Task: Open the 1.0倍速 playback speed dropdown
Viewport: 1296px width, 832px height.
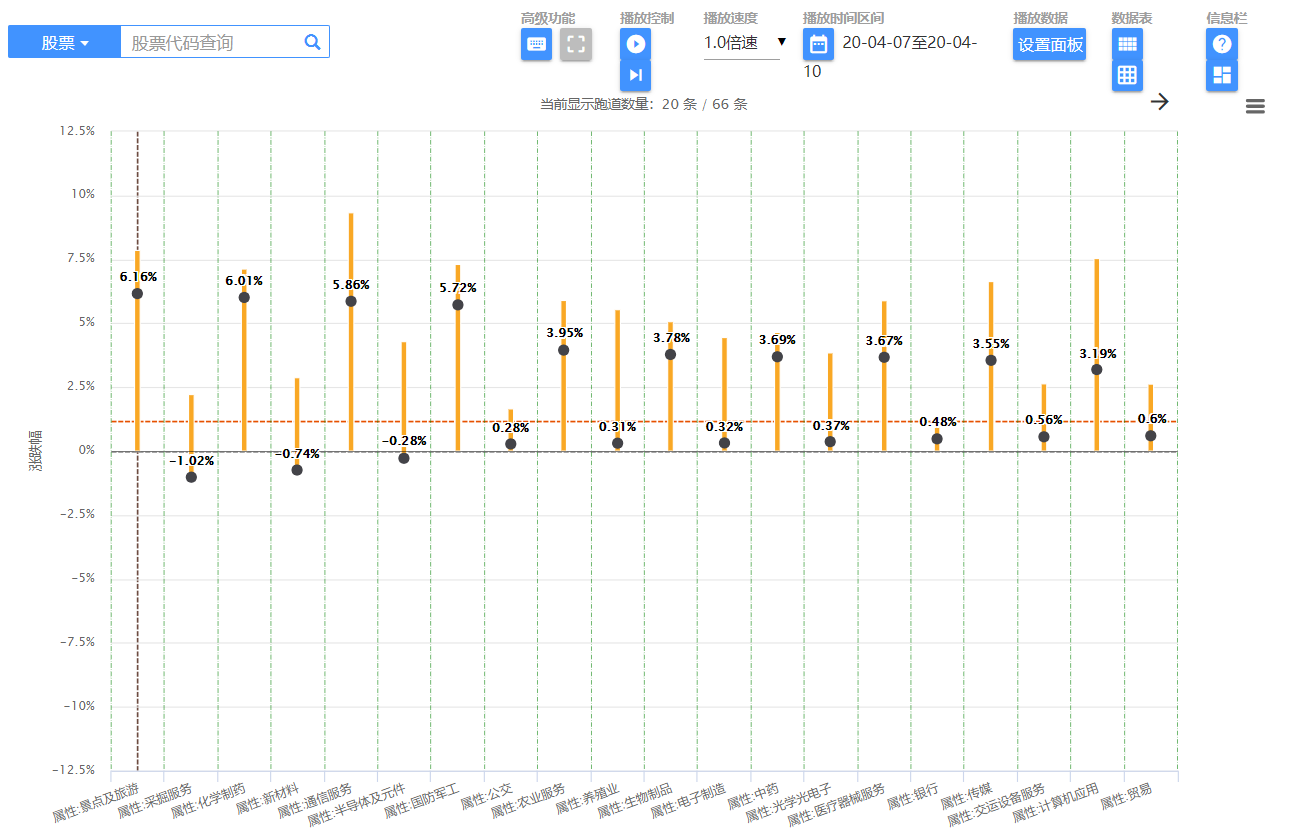Action: pos(744,43)
